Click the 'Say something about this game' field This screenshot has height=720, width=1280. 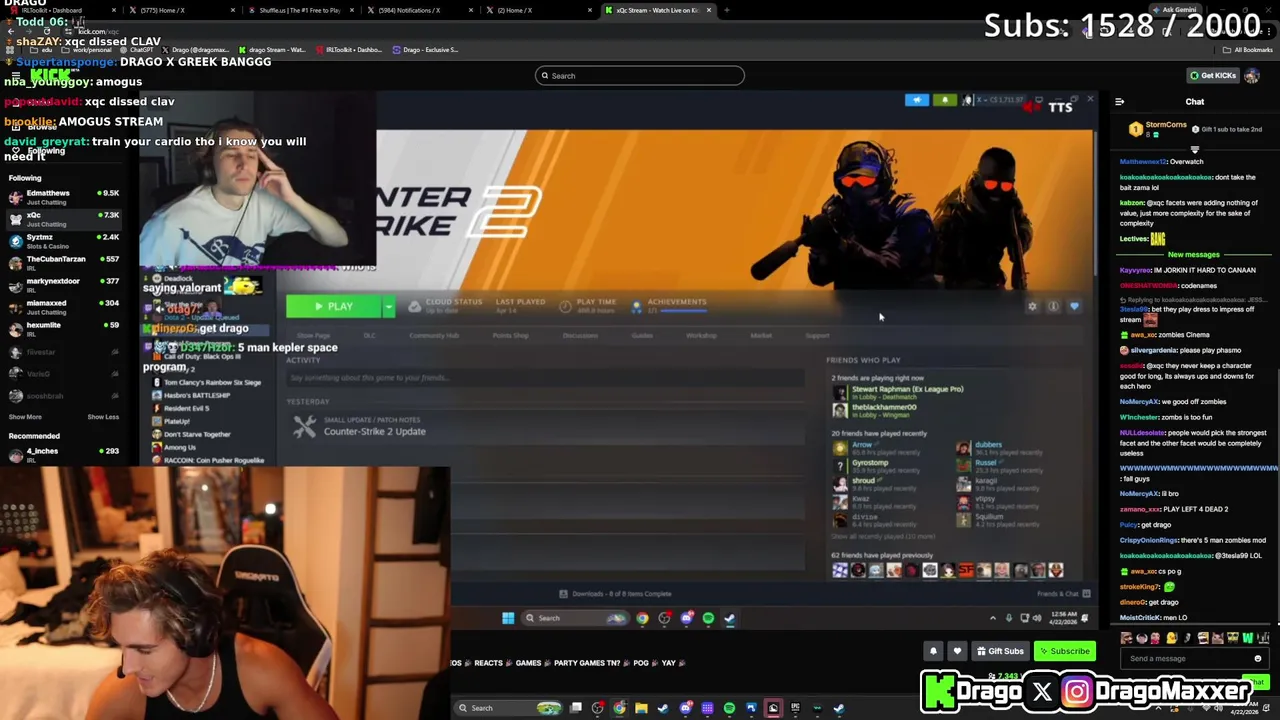(545, 378)
